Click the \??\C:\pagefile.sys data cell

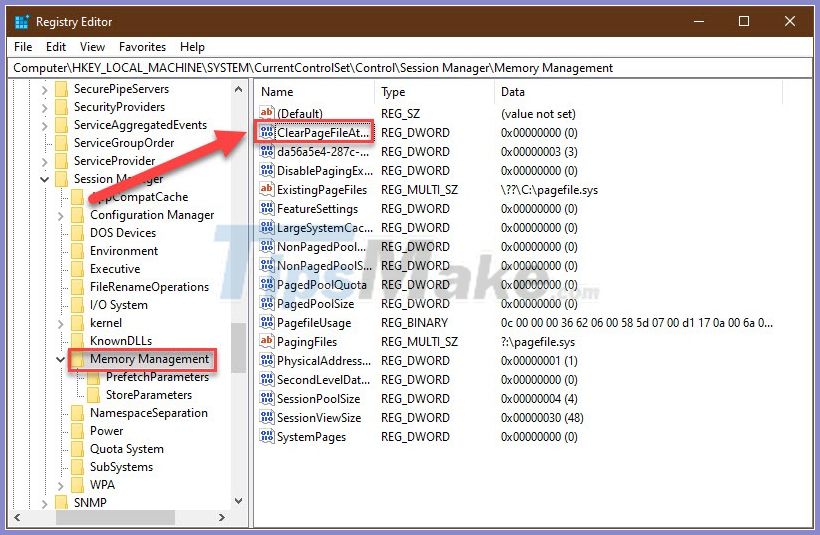[549, 190]
